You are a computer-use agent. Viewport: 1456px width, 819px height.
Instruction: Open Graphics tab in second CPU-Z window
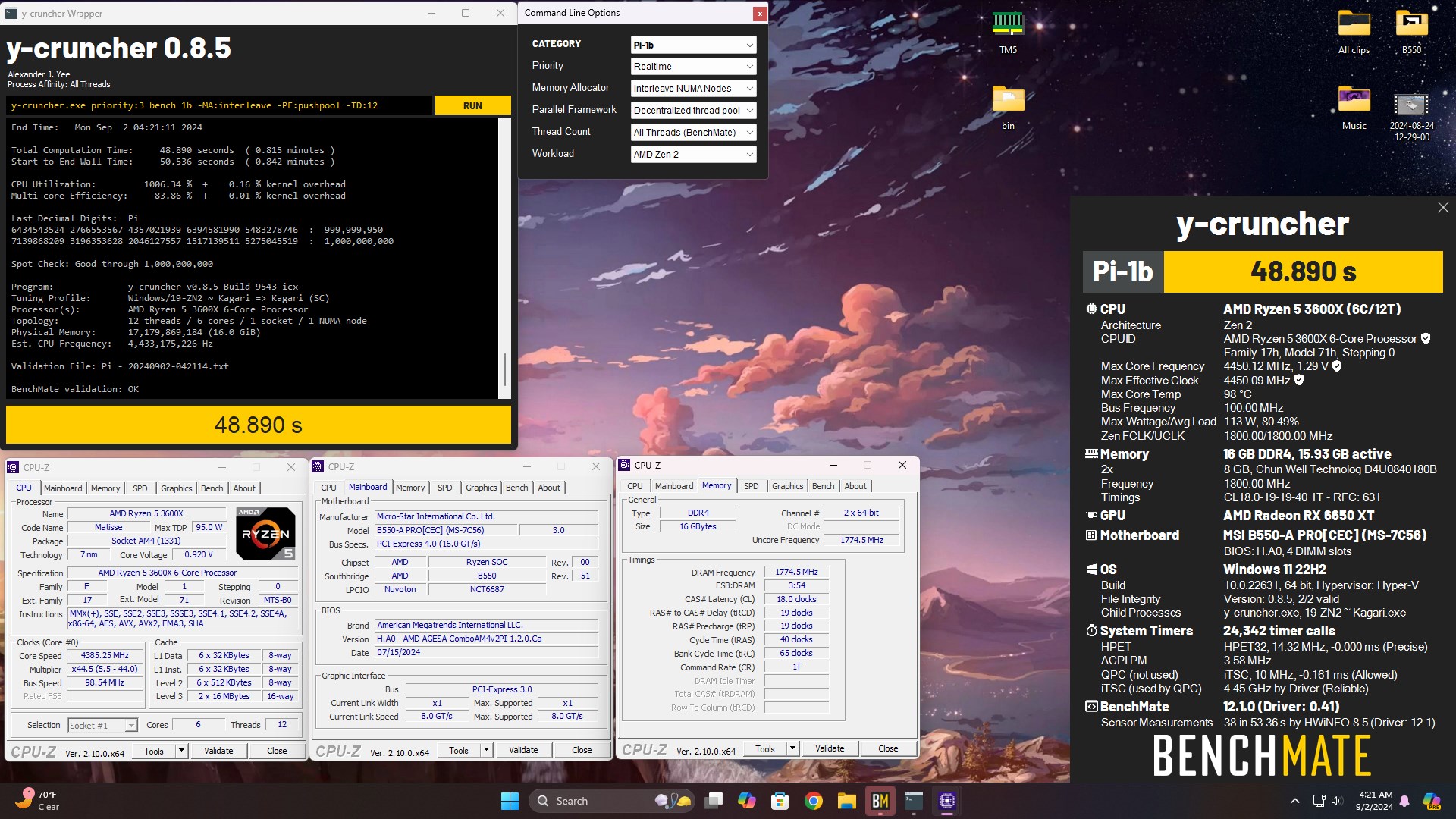(x=482, y=488)
